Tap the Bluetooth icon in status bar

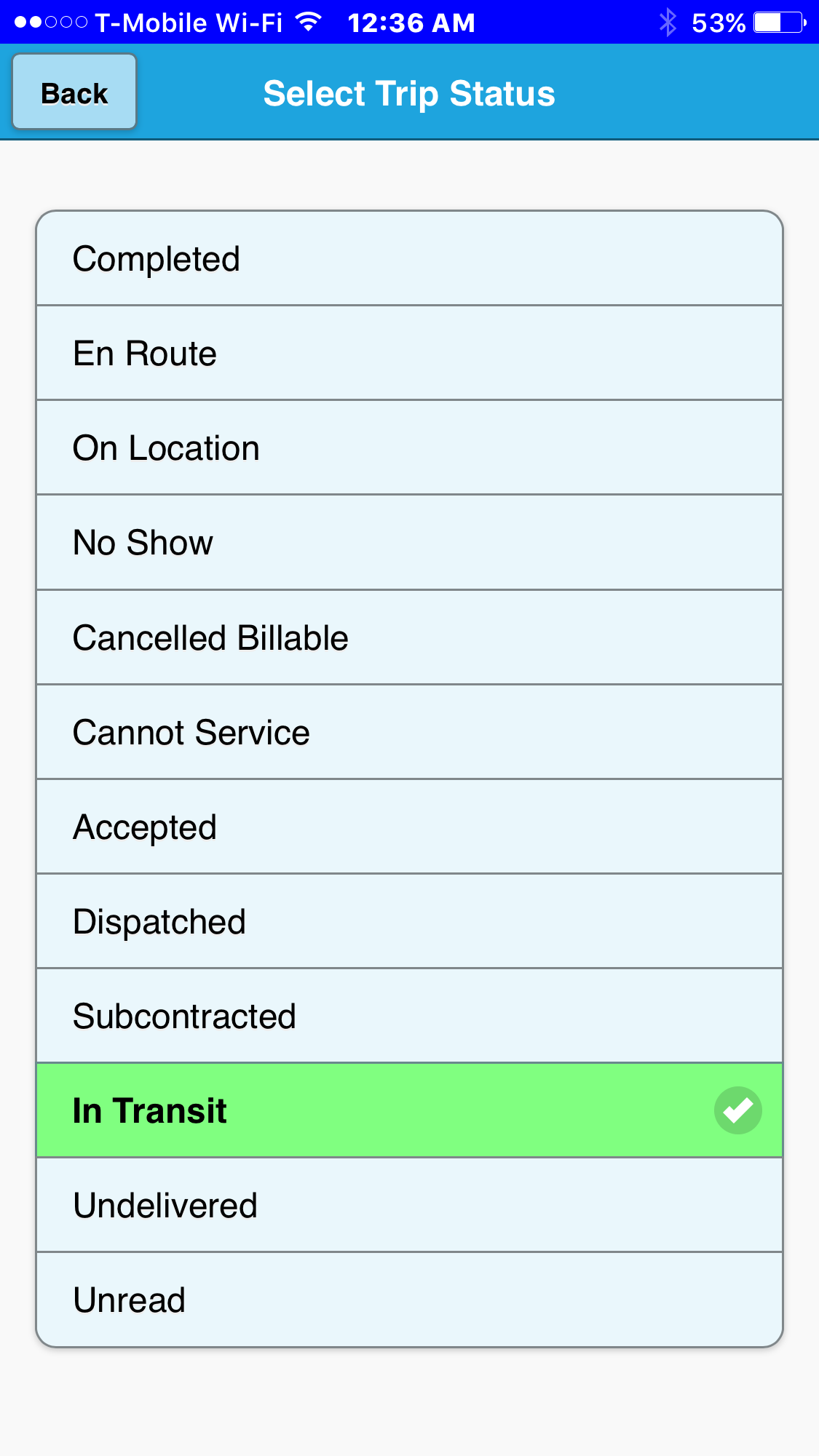pyautogui.click(x=667, y=23)
